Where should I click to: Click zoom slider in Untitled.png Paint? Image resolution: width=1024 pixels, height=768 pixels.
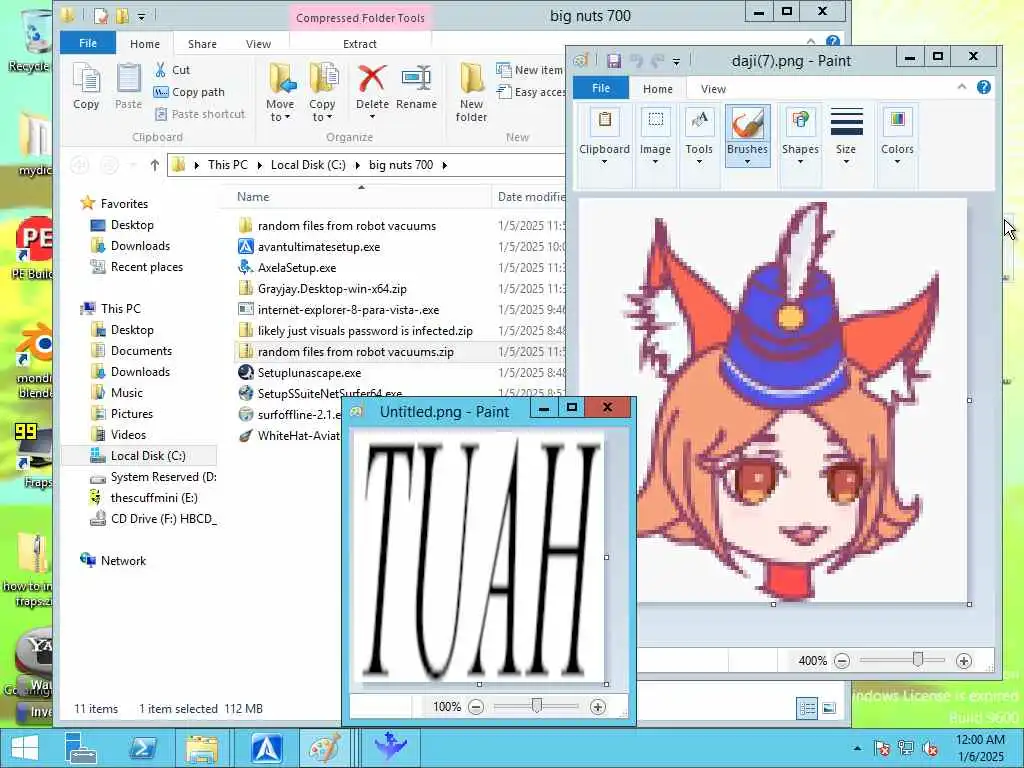537,706
